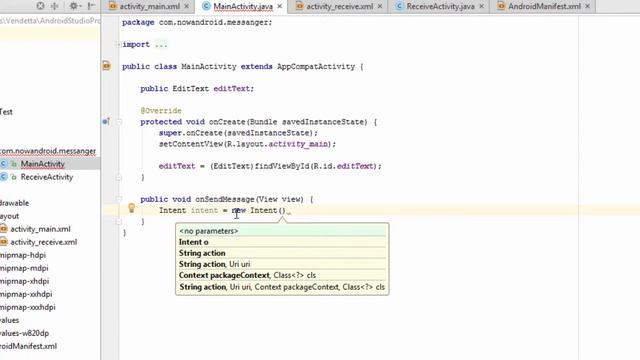Click the yellow lightbulb intention icon
This screenshot has width=640, height=360.
[131, 208]
